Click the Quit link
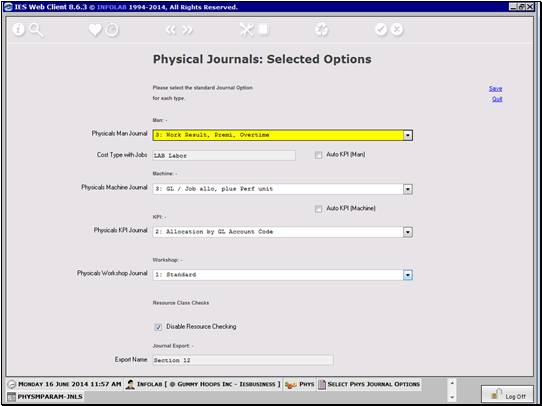 pyautogui.click(x=497, y=99)
